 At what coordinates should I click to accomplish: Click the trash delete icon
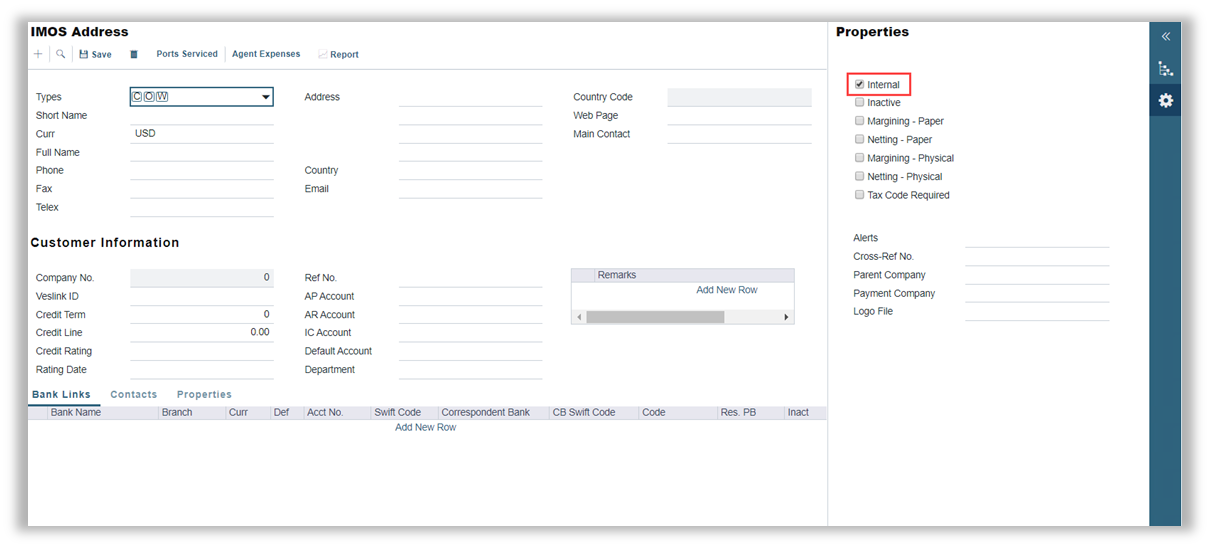point(134,54)
